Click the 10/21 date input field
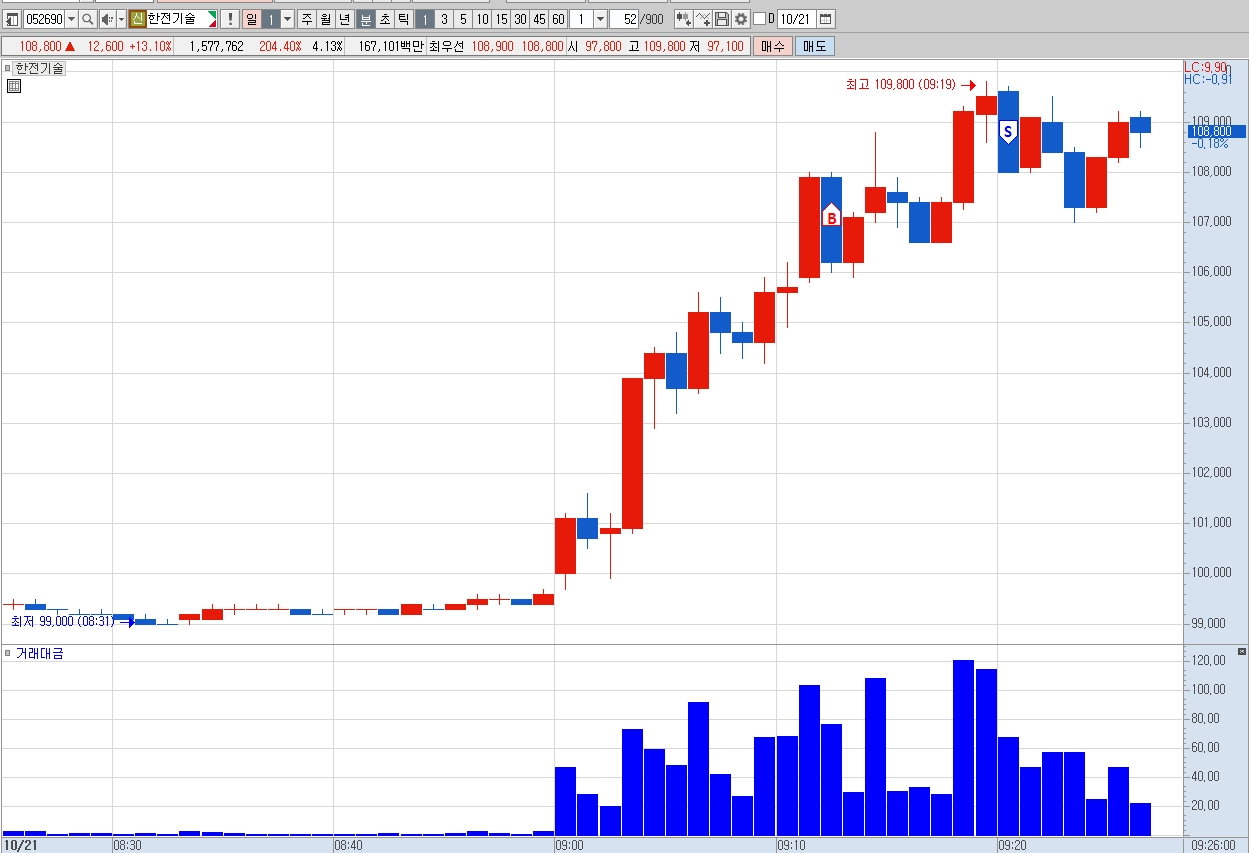Screen dimensions: 1249x853 [796, 19]
